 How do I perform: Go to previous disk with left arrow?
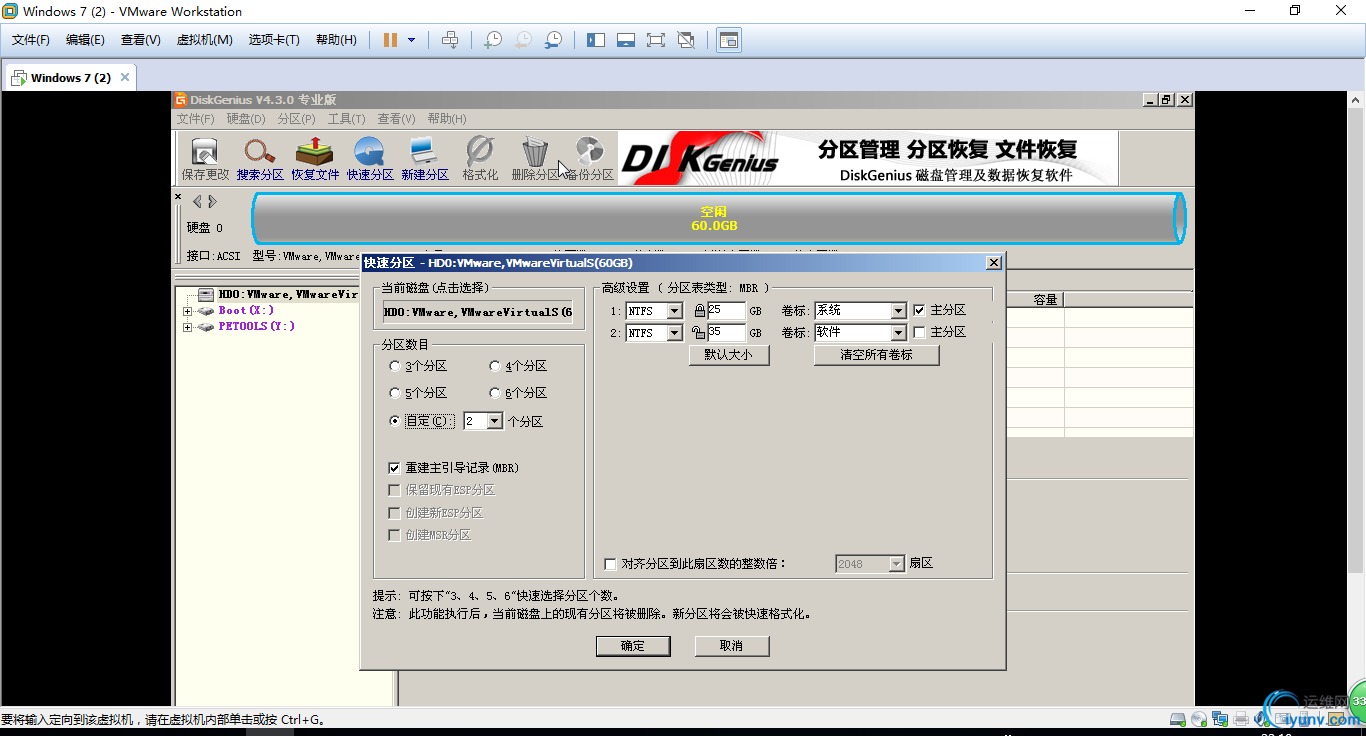[197, 202]
